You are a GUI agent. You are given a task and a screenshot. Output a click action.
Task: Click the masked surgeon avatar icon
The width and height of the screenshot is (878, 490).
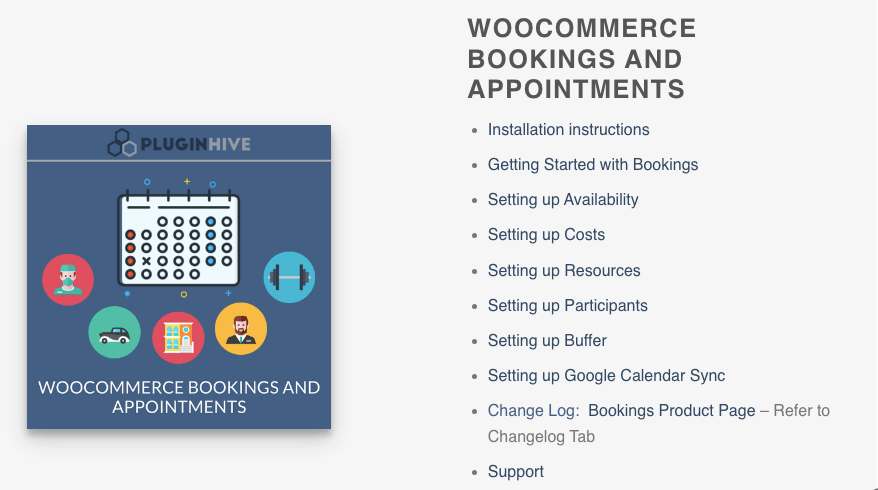[68, 278]
